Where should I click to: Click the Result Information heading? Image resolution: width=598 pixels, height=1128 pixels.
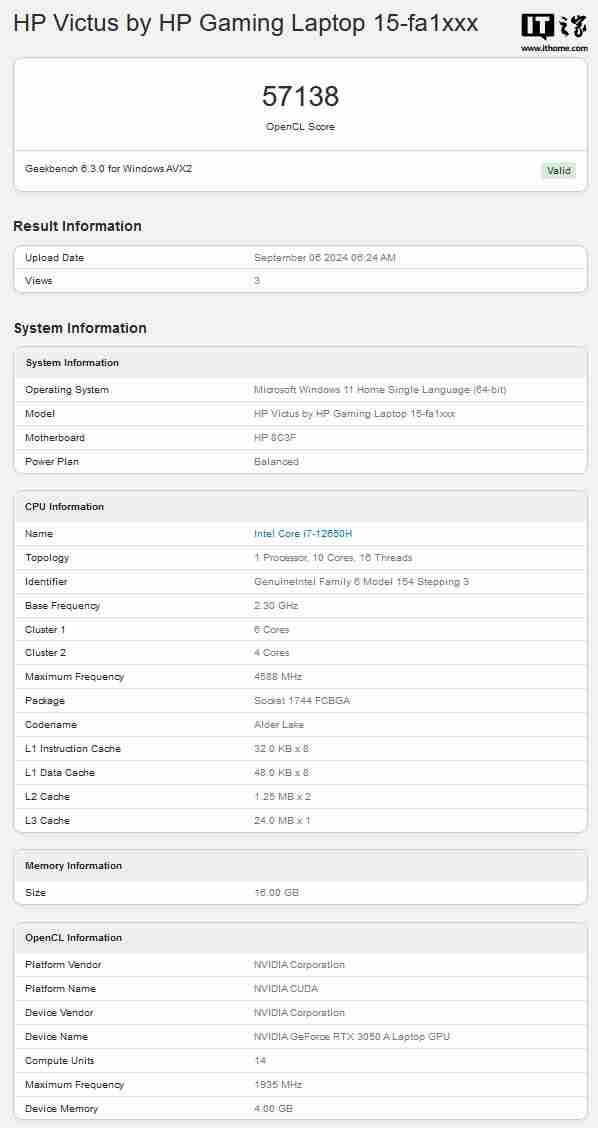[77, 226]
